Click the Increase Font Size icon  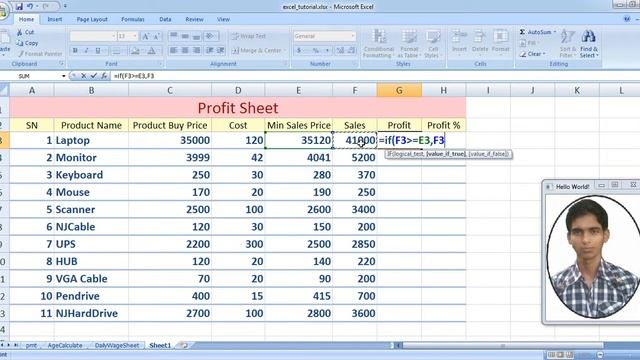tap(145, 36)
